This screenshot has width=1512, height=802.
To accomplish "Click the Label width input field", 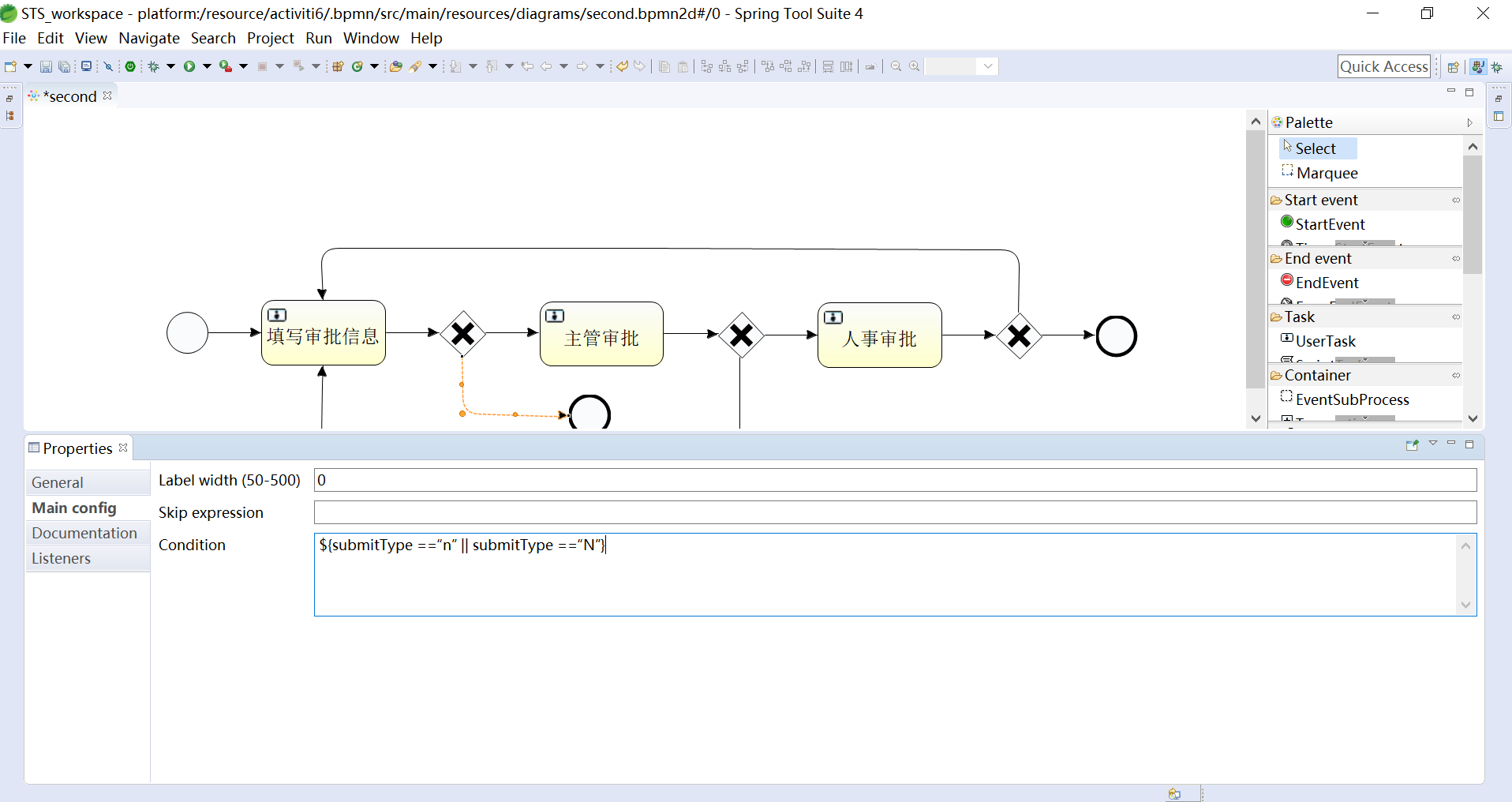I will 895,480.
